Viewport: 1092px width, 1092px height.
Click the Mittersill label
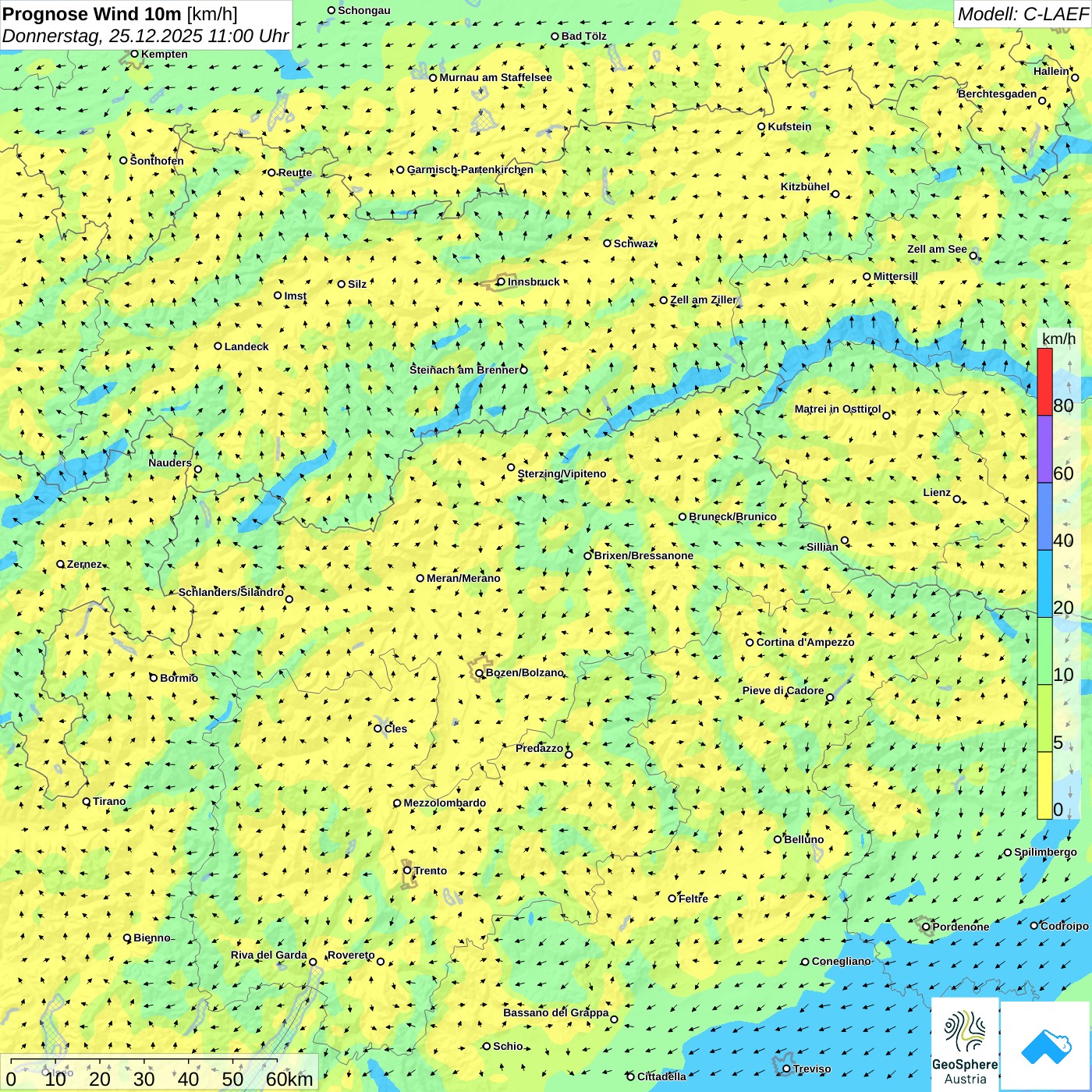(895, 276)
